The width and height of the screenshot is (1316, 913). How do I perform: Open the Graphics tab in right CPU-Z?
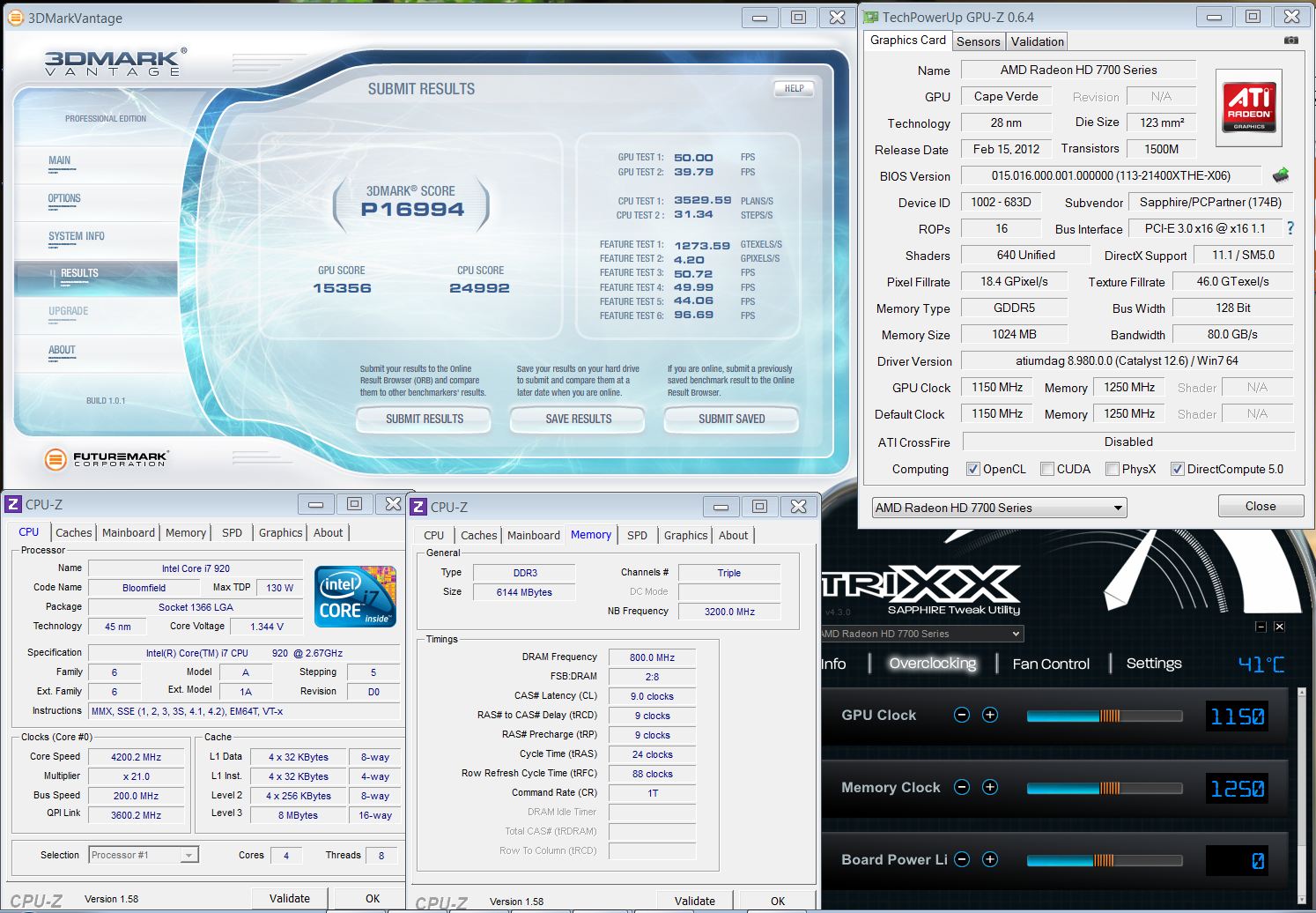(x=685, y=535)
